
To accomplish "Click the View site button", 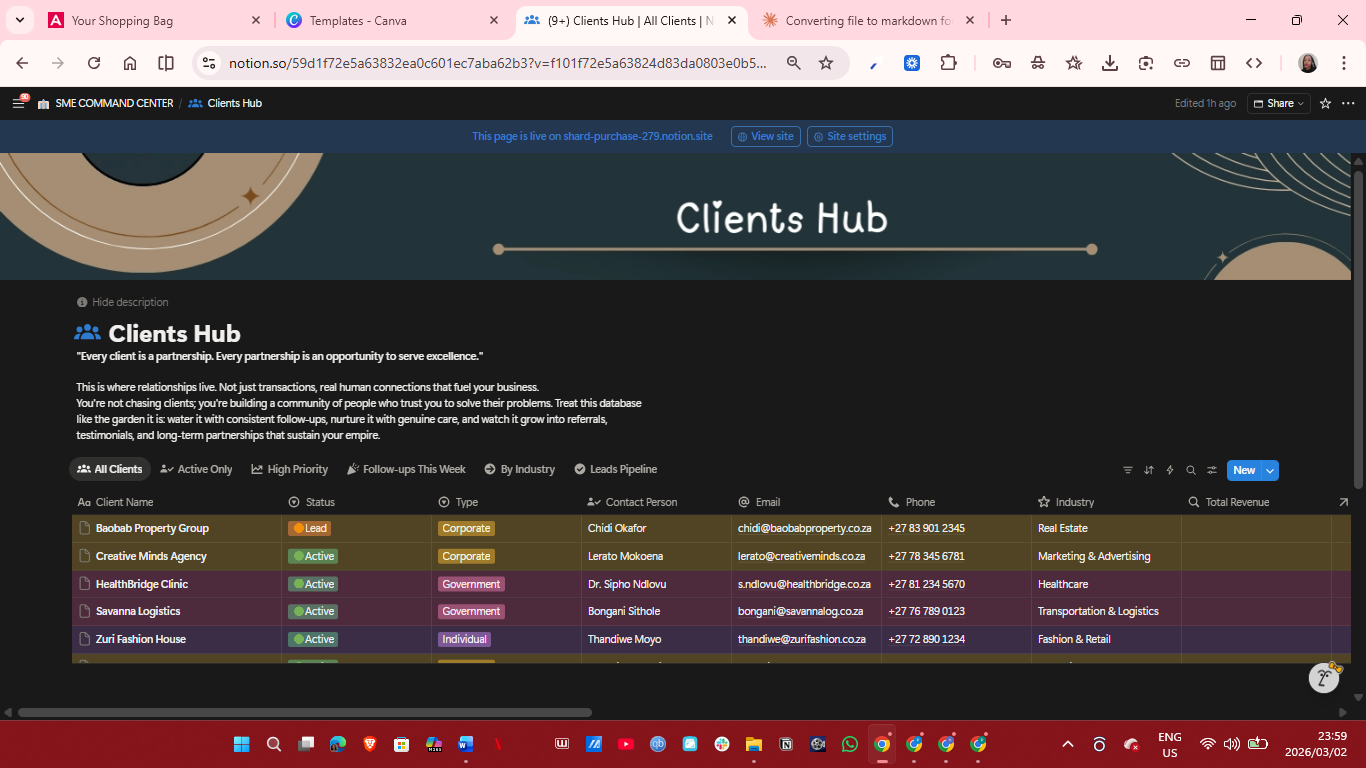I will [765, 136].
